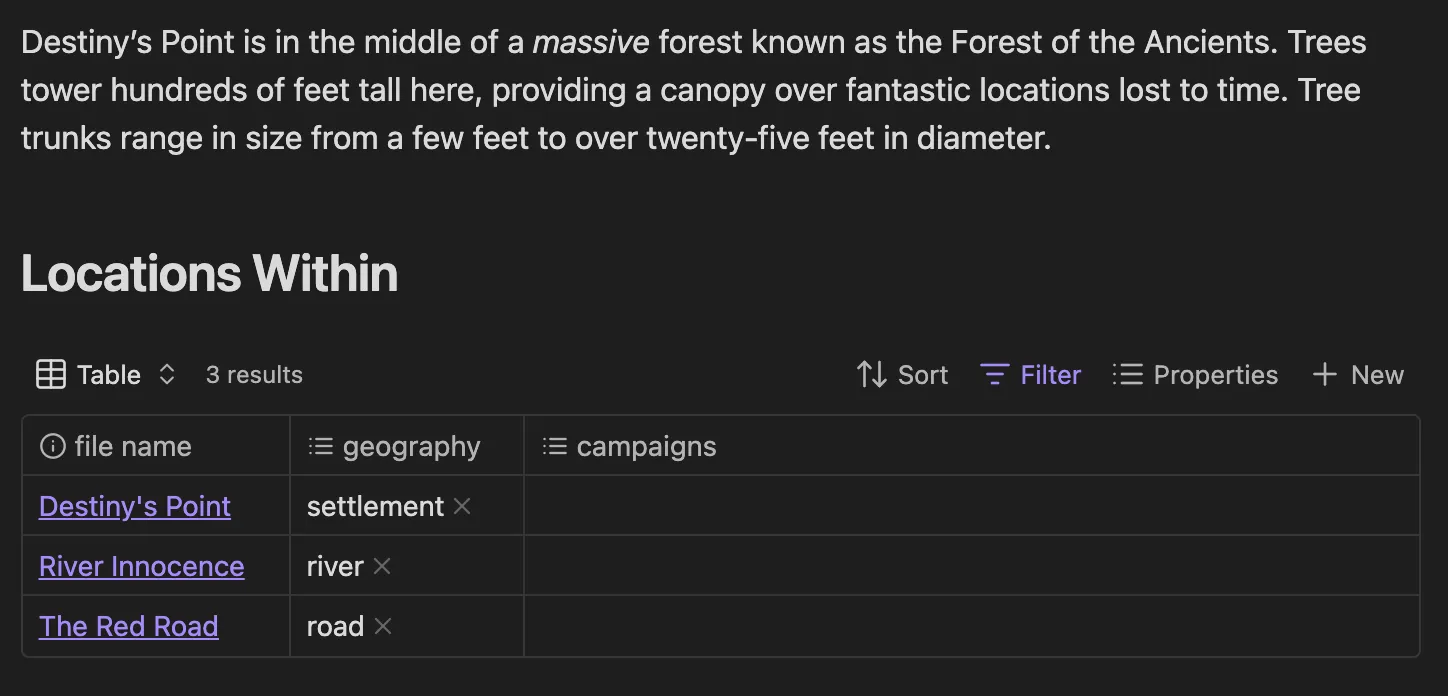Screen dimensions: 1448x696
Task: Remove the road tag from The Red Road
Action: (x=382, y=626)
